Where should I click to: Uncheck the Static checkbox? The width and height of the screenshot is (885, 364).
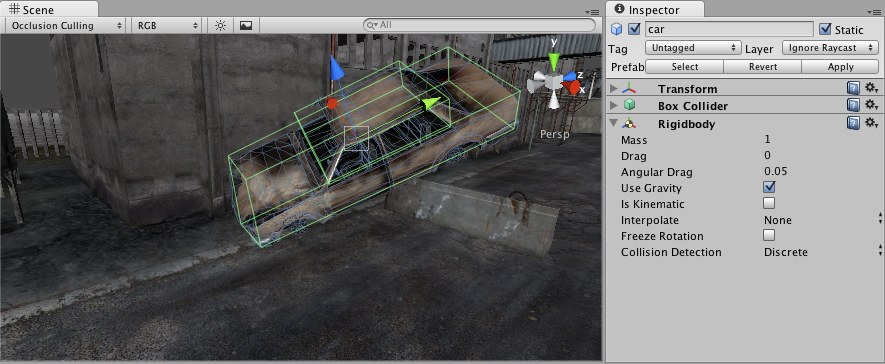pyautogui.click(x=825, y=29)
